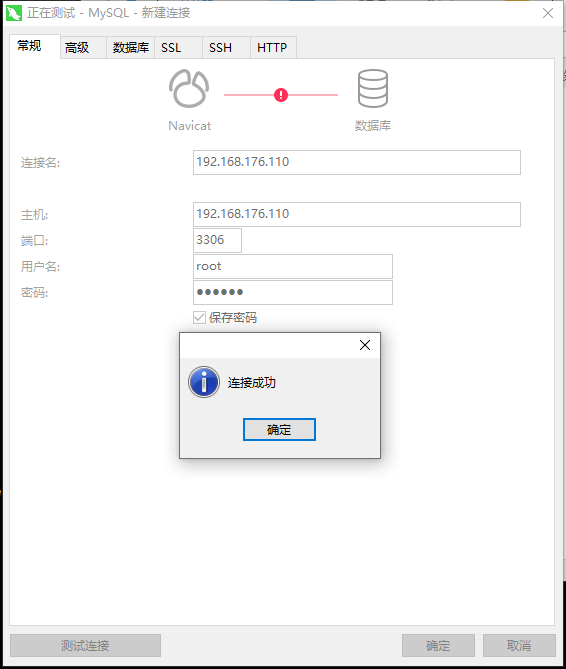Screen dimensions: 566x669
Task: Click the Navicat logo icon
Action: (189, 88)
